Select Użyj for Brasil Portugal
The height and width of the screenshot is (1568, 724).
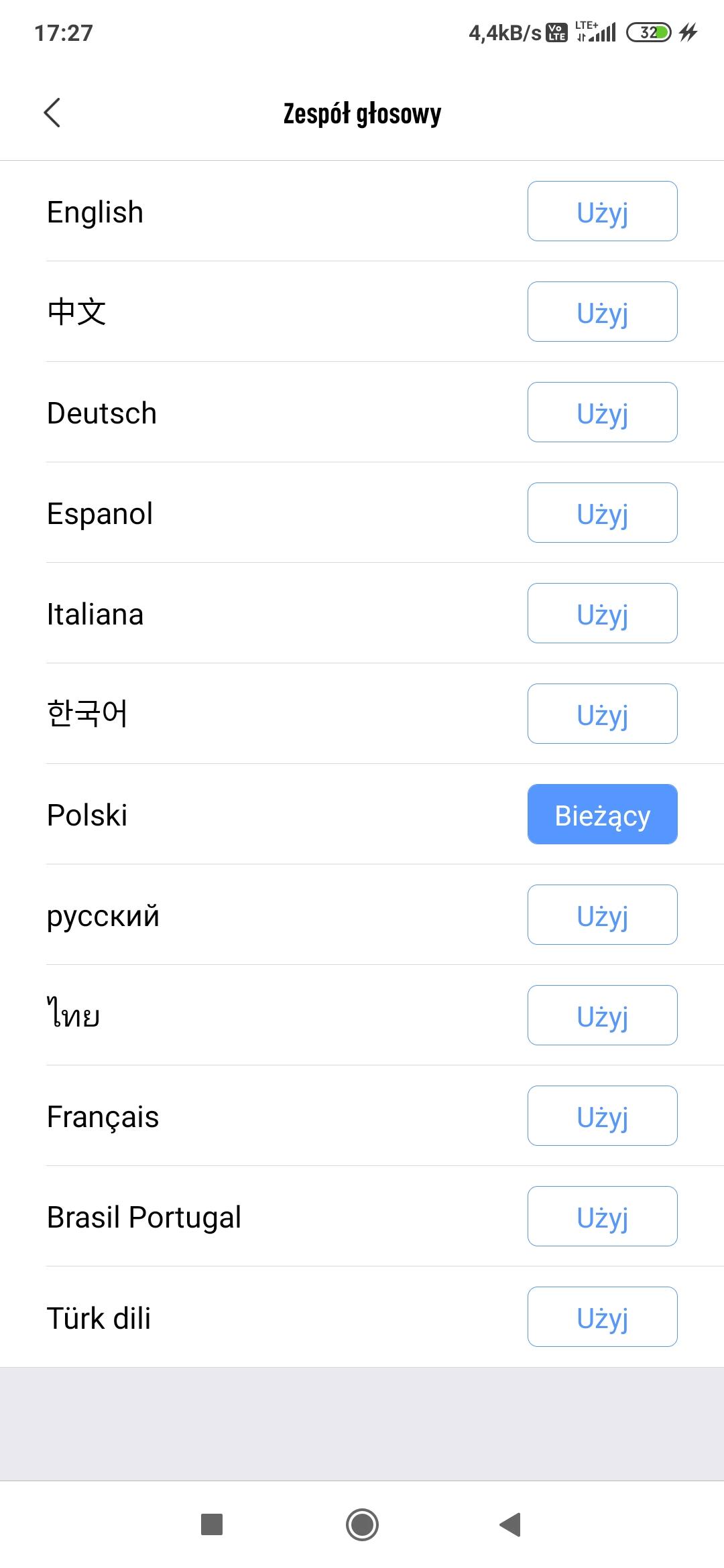(602, 1217)
